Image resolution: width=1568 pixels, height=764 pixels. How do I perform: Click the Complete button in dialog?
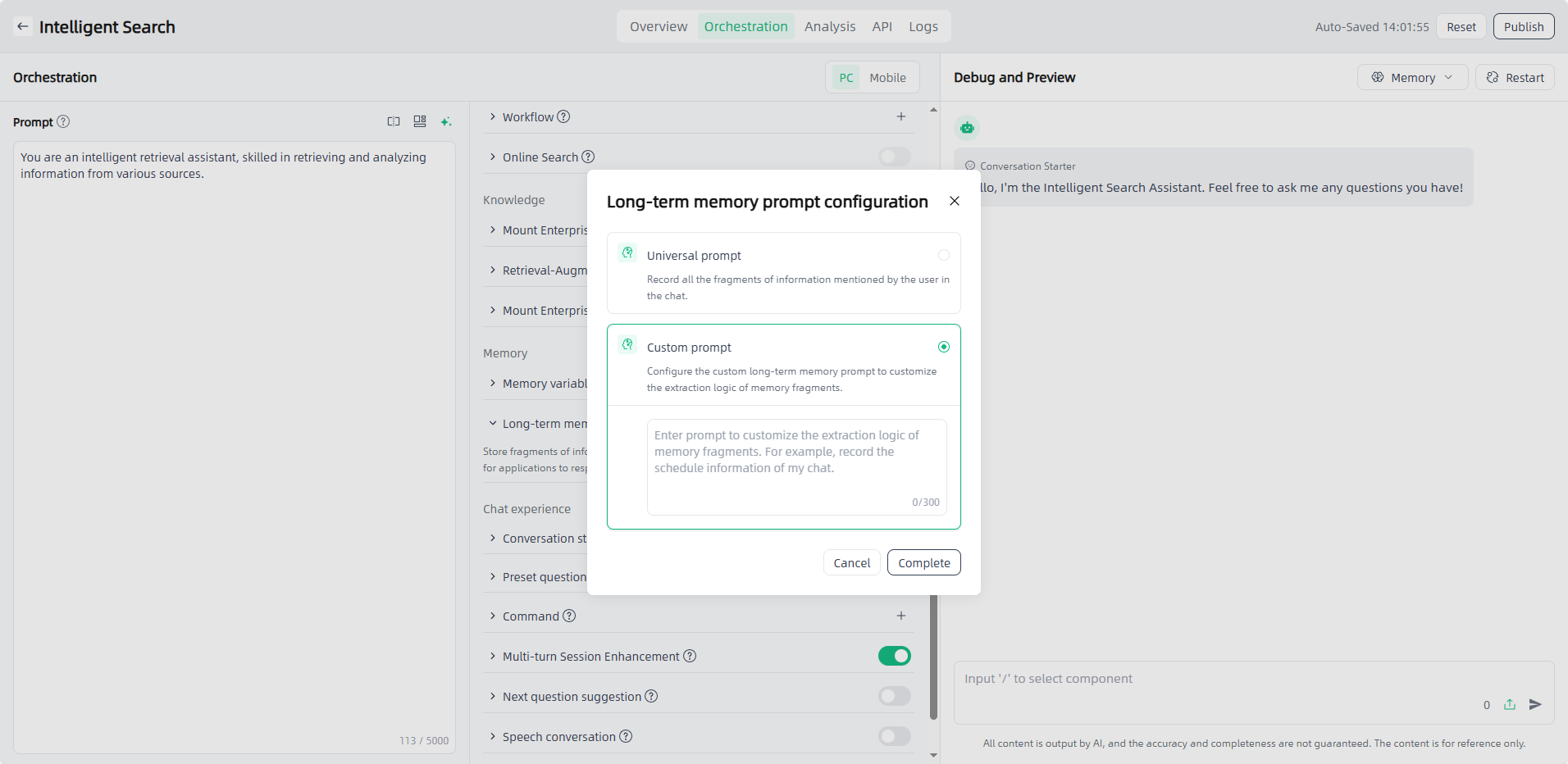(x=923, y=562)
